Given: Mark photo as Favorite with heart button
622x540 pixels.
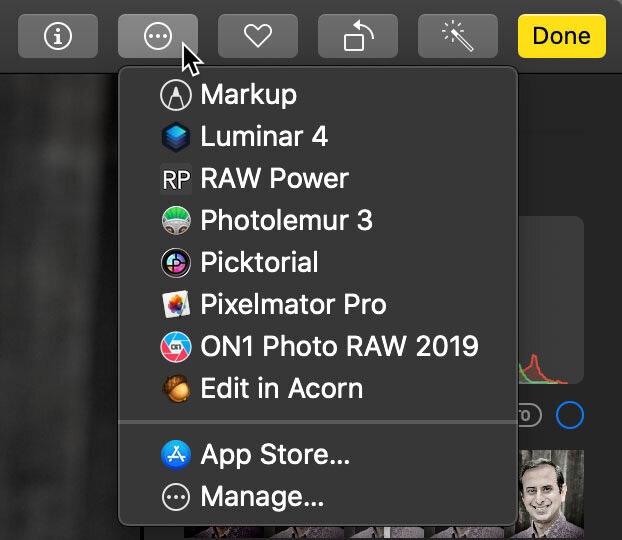Looking at the screenshot, I should point(258,36).
